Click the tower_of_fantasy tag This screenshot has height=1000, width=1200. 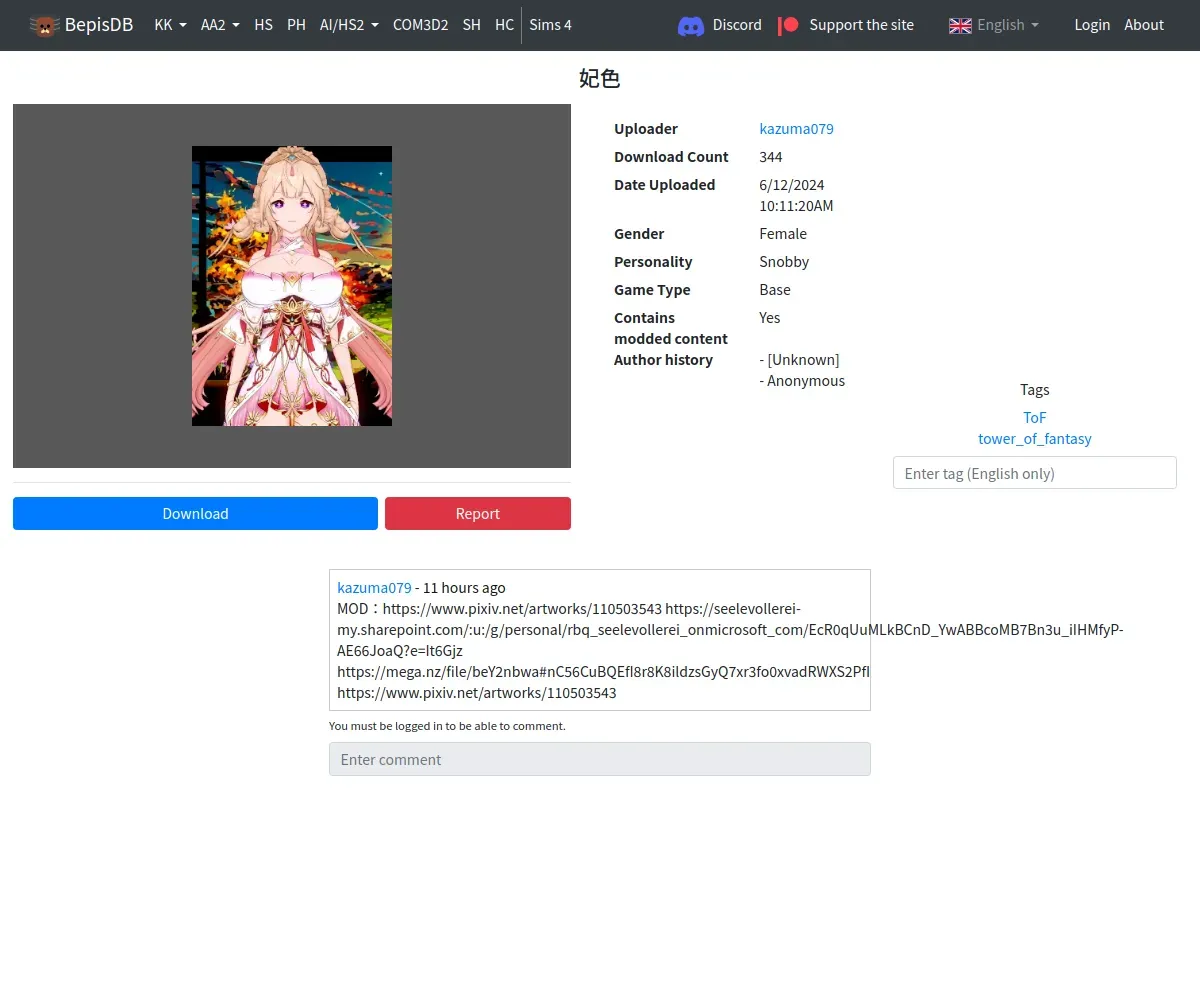1035,439
